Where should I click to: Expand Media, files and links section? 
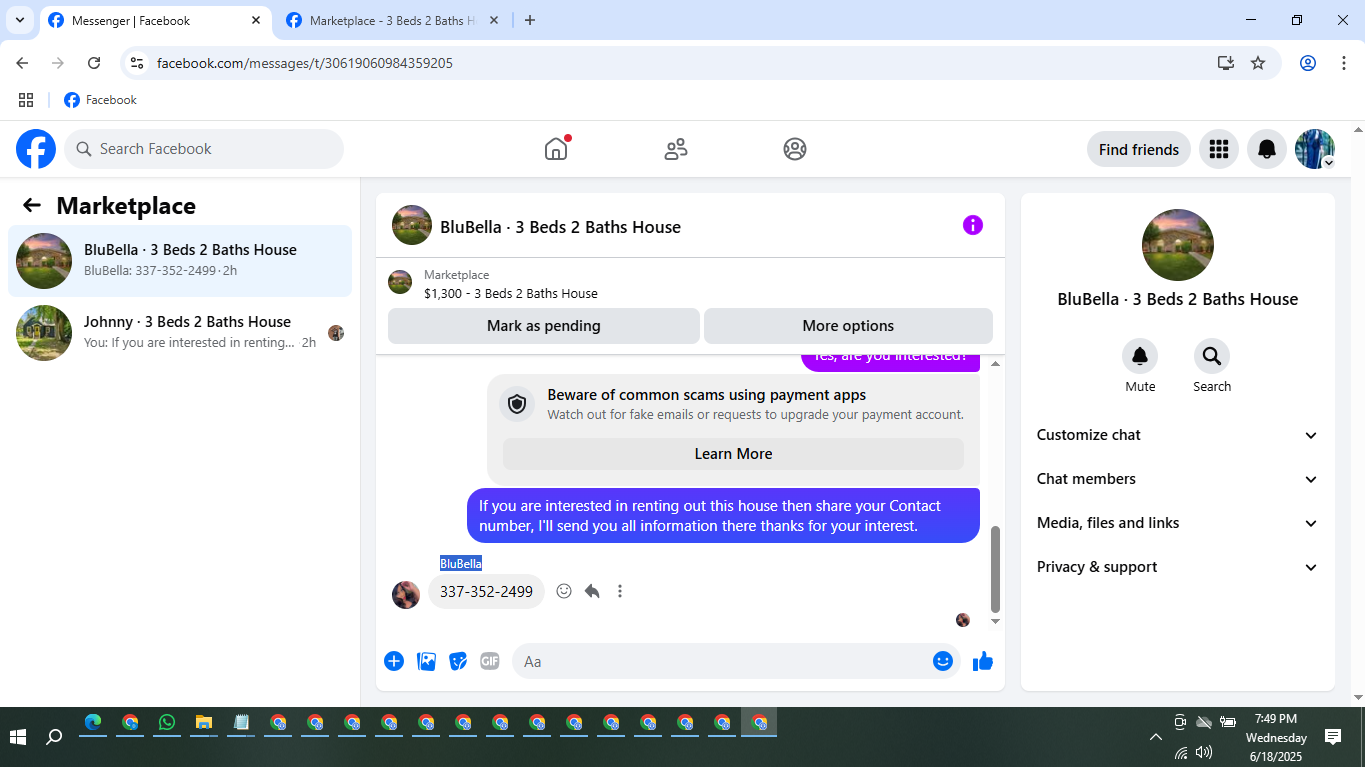pos(1178,523)
